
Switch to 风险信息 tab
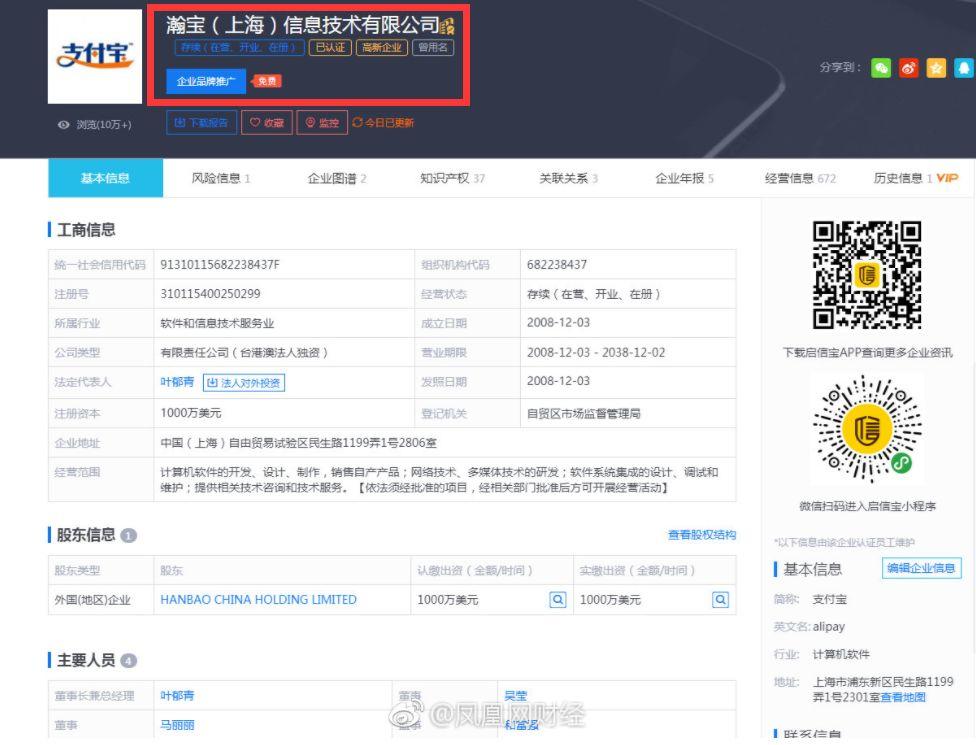220,179
